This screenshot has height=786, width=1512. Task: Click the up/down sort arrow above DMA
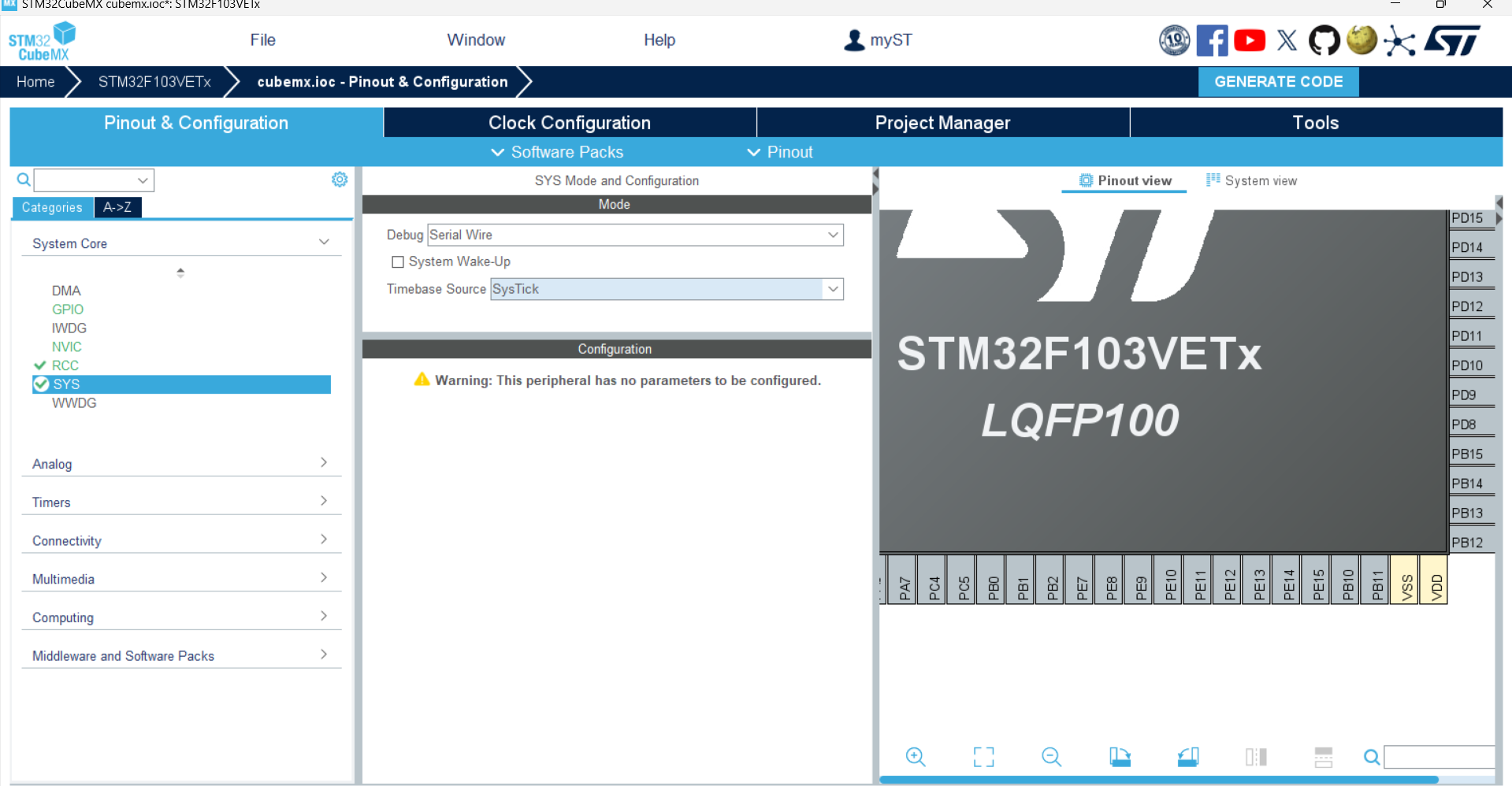[180, 273]
